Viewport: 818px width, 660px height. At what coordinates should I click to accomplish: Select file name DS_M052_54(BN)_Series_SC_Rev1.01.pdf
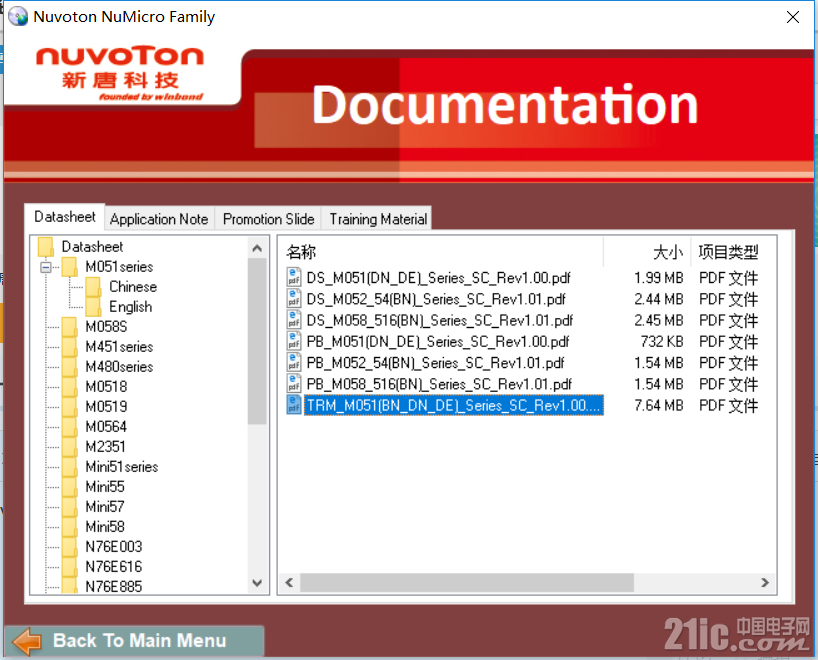coord(436,299)
